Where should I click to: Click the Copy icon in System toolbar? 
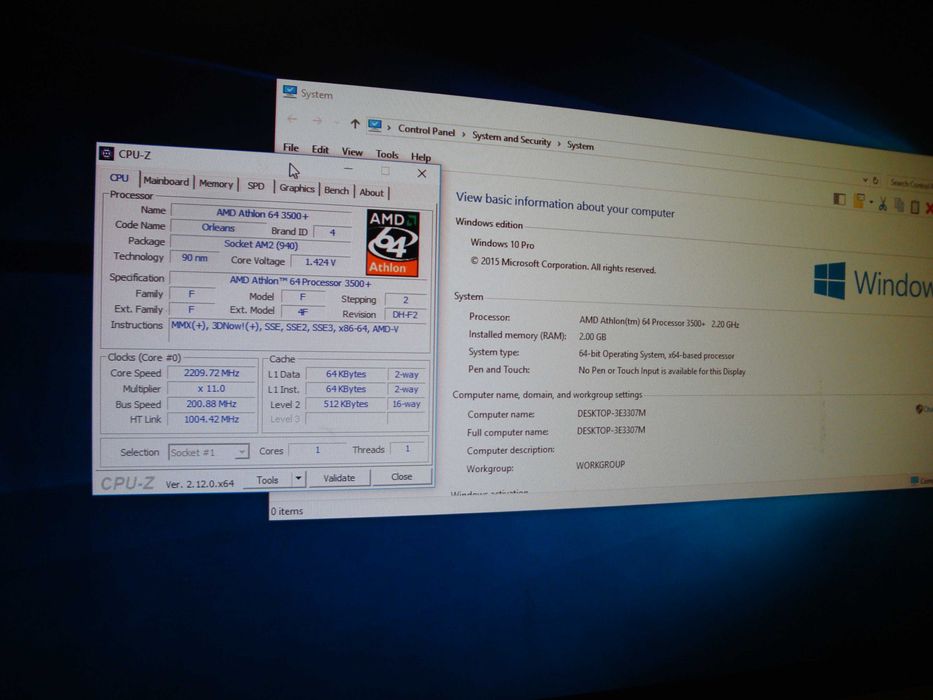coord(898,205)
